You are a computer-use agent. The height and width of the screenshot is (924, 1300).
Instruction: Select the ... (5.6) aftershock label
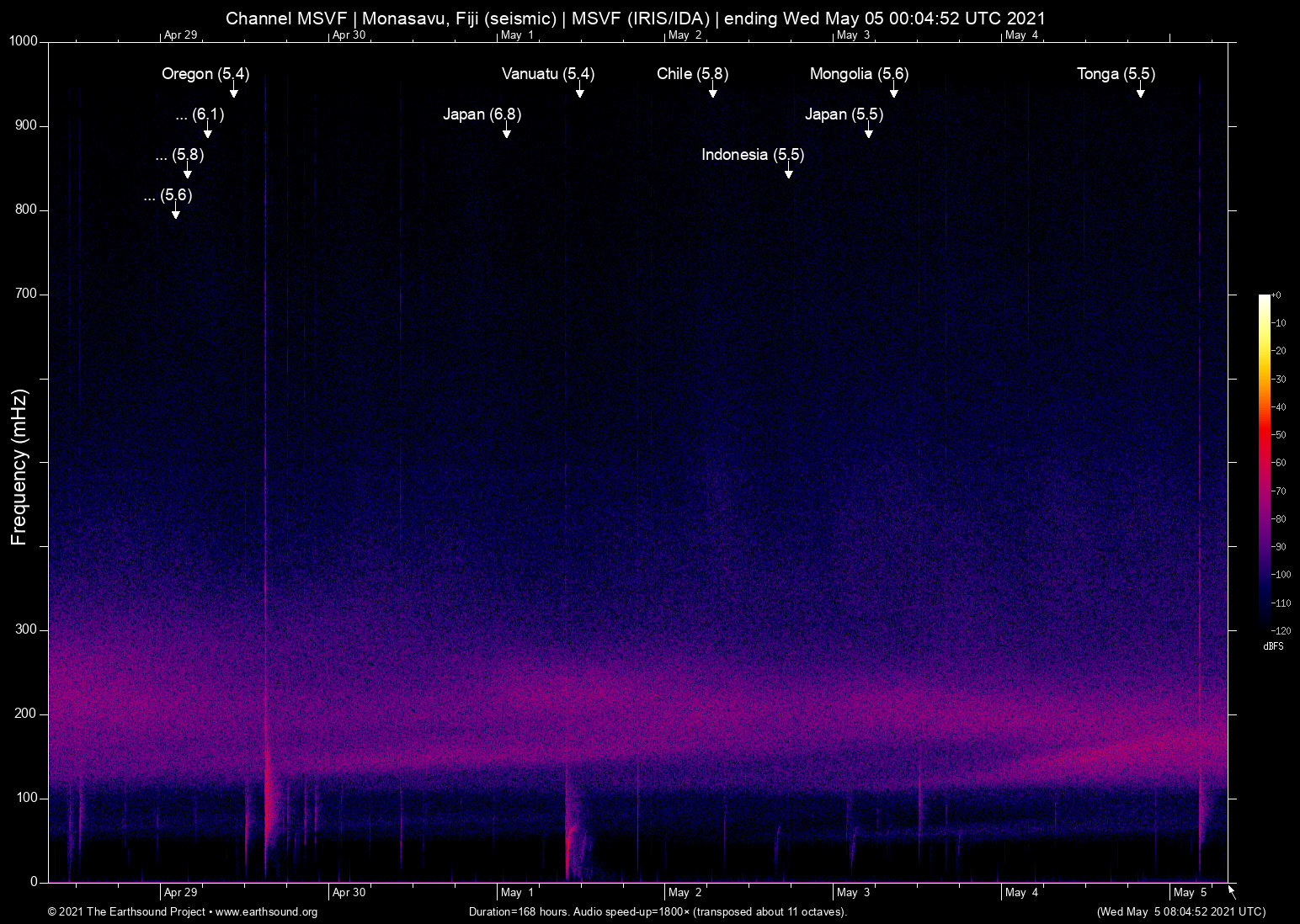click(168, 195)
